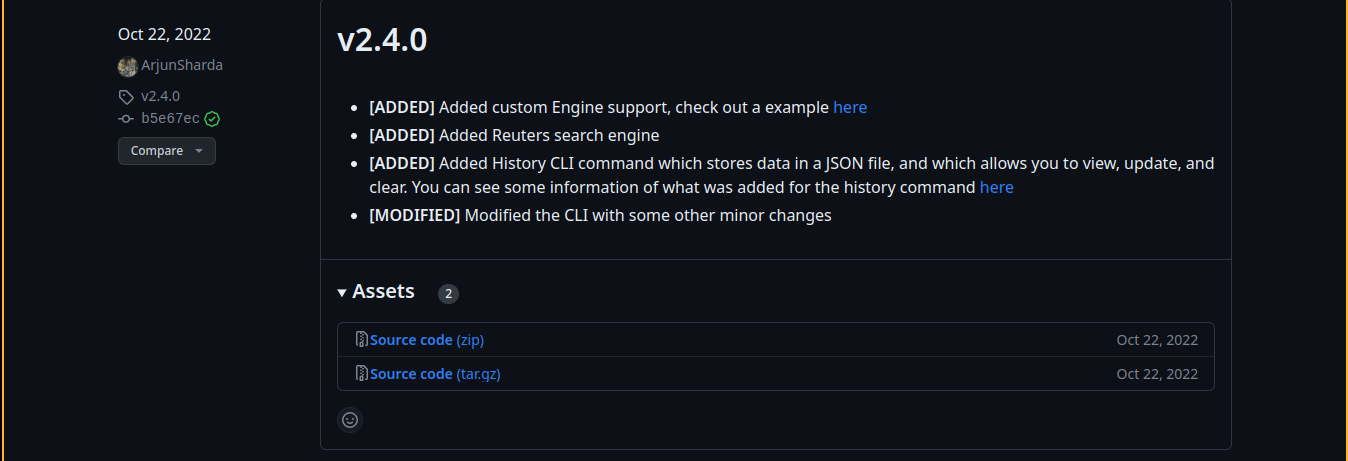Click the file icon beside Source code (tar.gz)
This screenshot has width=1348, height=461.
362,374
